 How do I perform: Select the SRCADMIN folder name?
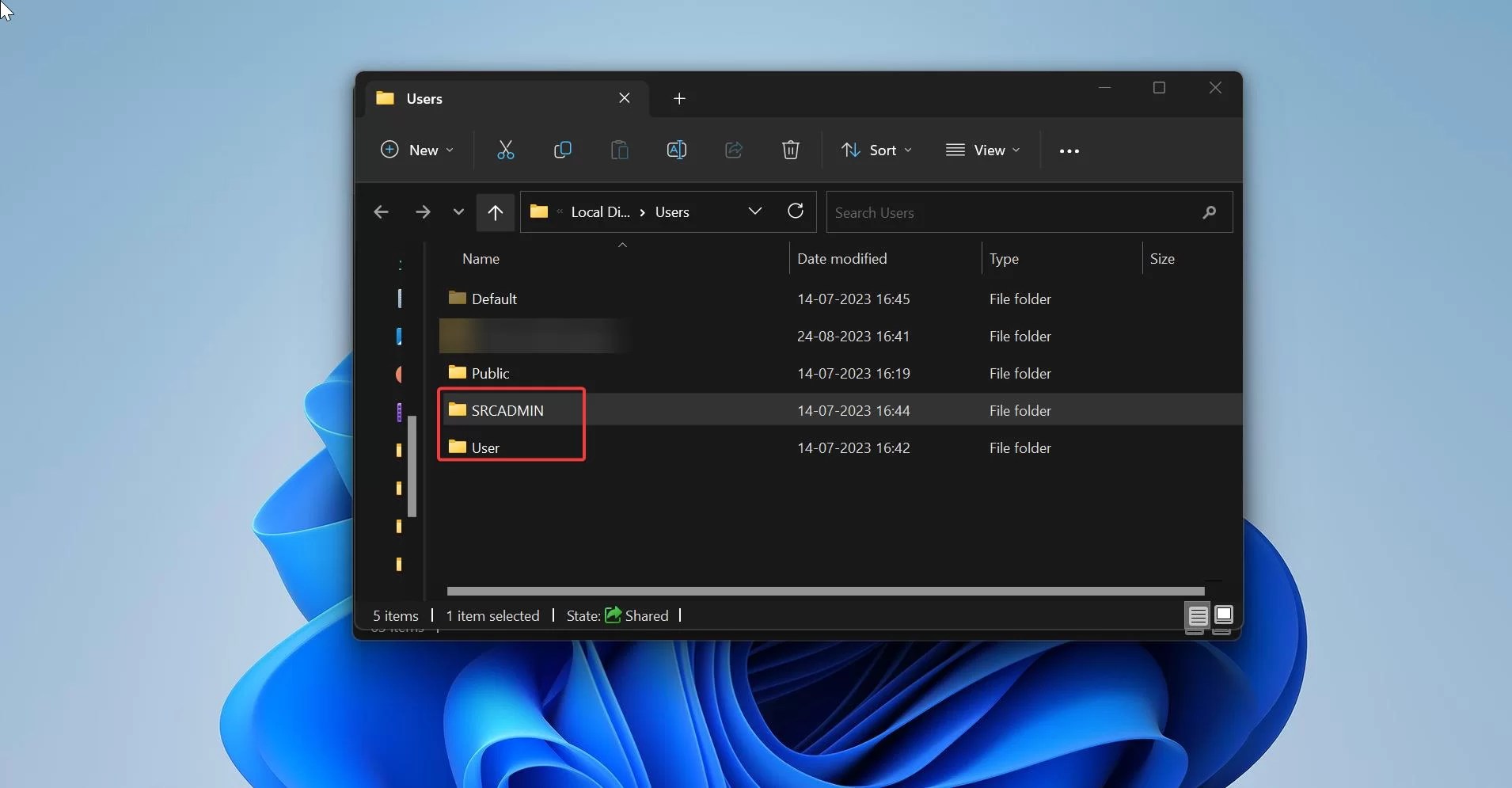[507, 410]
